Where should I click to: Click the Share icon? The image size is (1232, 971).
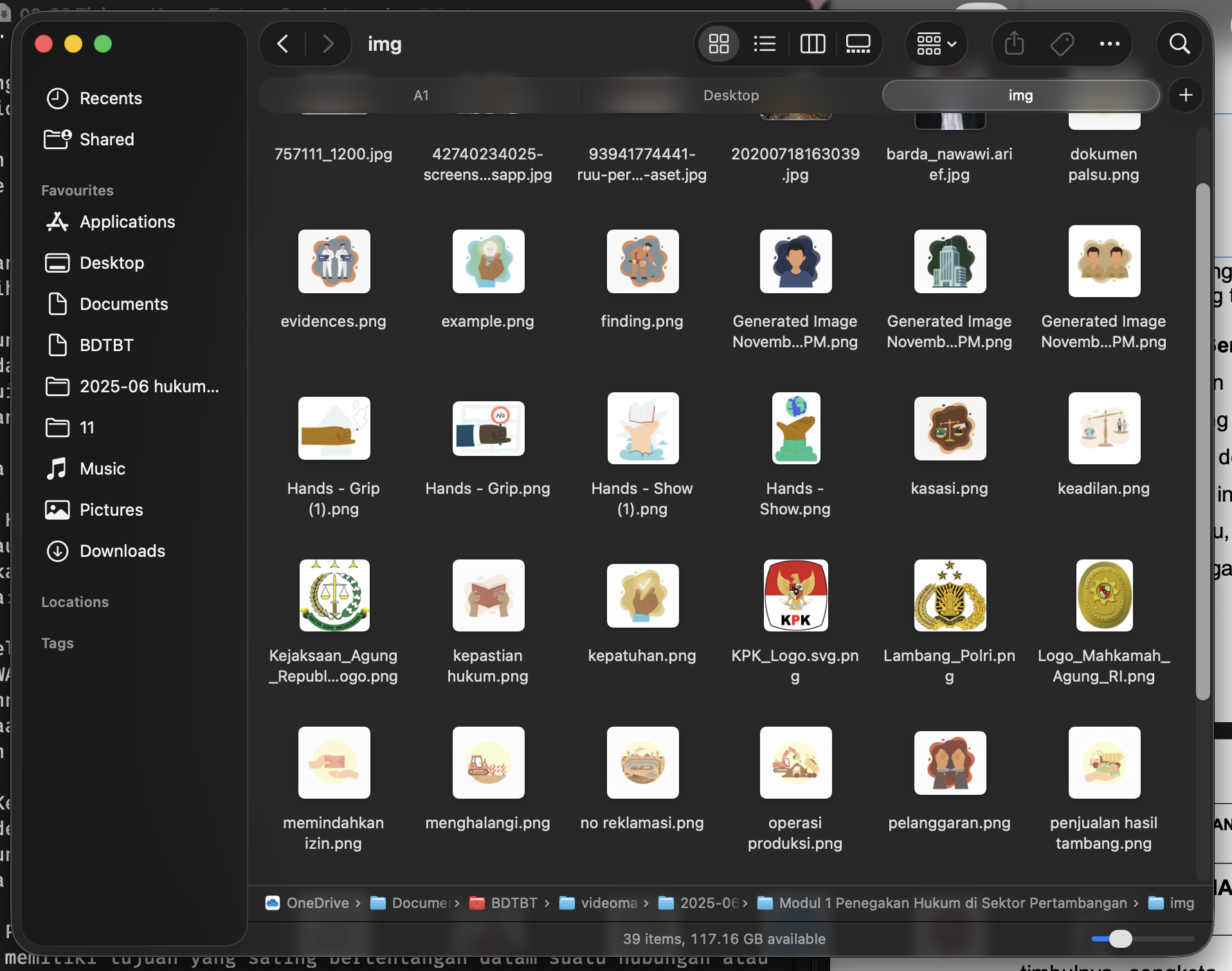tap(1014, 44)
